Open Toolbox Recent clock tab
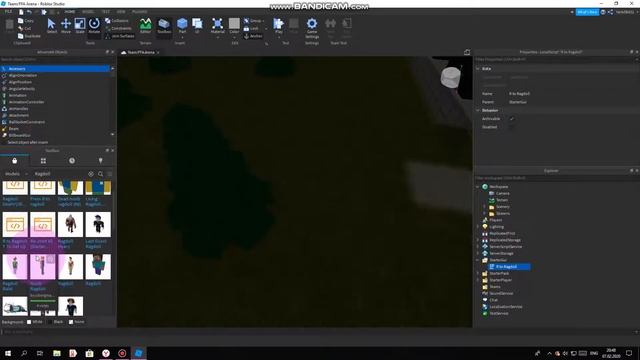The image size is (640, 360). [x=72, y=161]
